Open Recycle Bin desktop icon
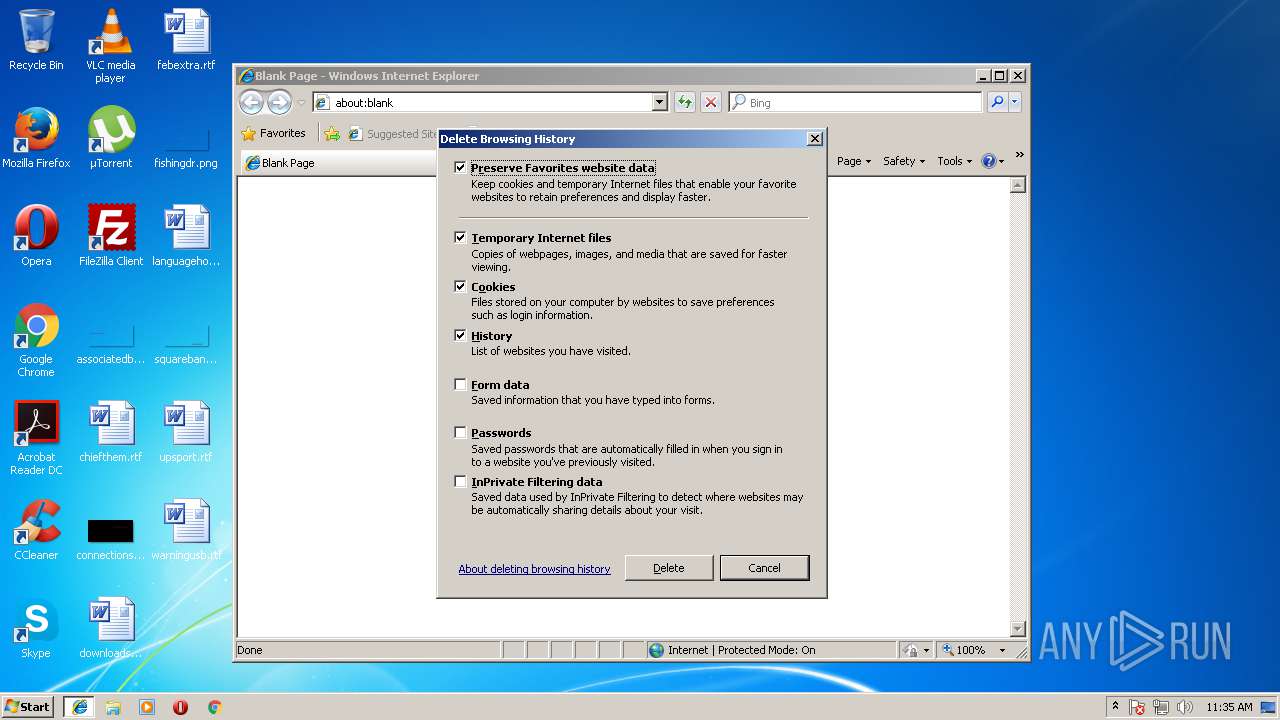The image size is (1280, 720). (x=36, y=40)
